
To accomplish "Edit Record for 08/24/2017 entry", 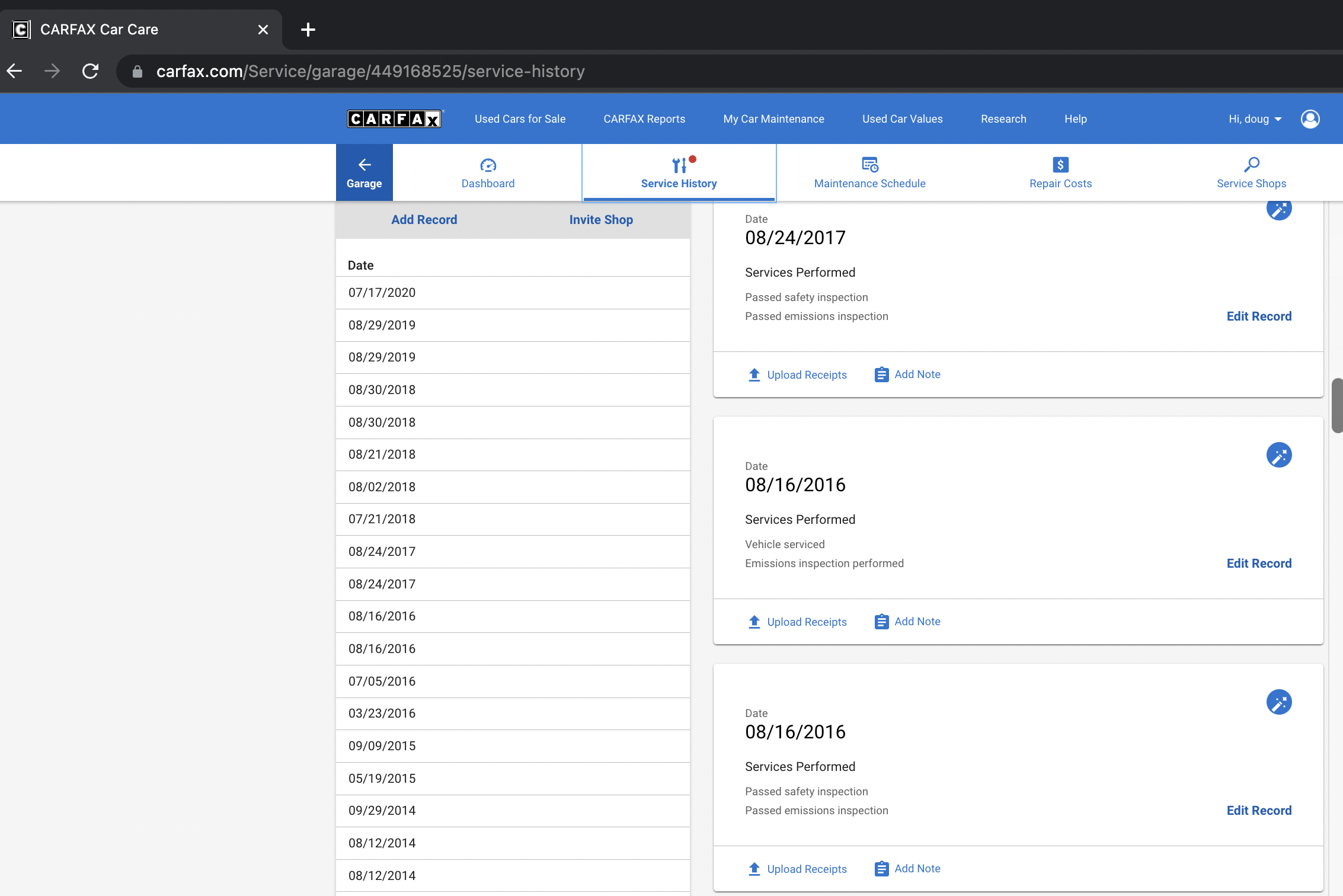I will click(x=1259, y=316).
